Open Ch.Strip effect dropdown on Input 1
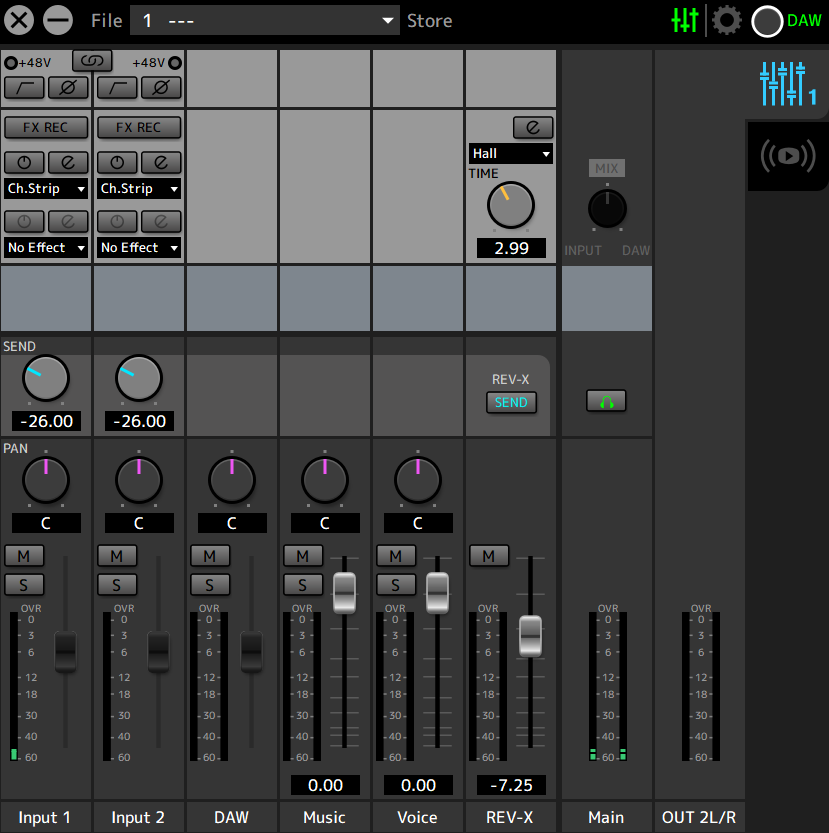Viewport: 829px width, 833px height. pos(46,189)
